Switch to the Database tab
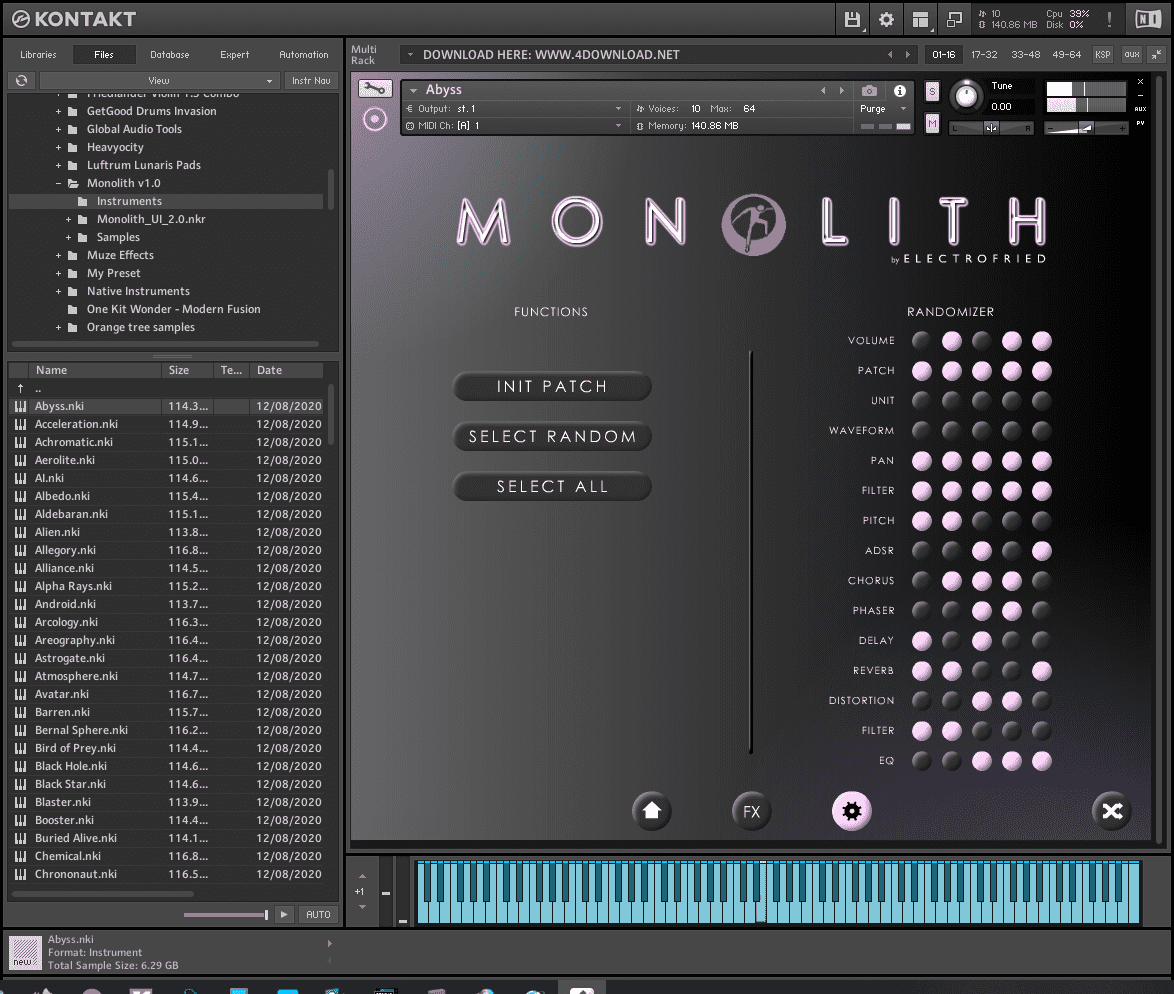The height and width of the screenshot is (994, 1174). pyautogui.click(x=169, y=54)
